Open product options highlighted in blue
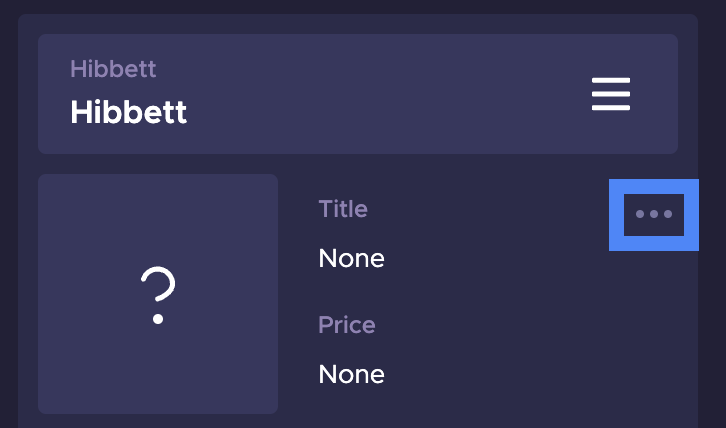This screenshot has width=726, height=428. pyautogui.click(x=654, y=214)
